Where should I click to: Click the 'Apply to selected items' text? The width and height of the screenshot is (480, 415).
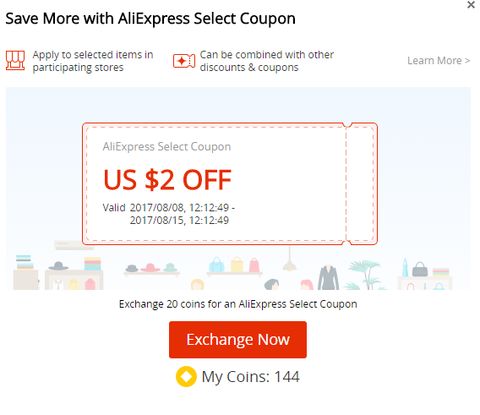[93, 61]
